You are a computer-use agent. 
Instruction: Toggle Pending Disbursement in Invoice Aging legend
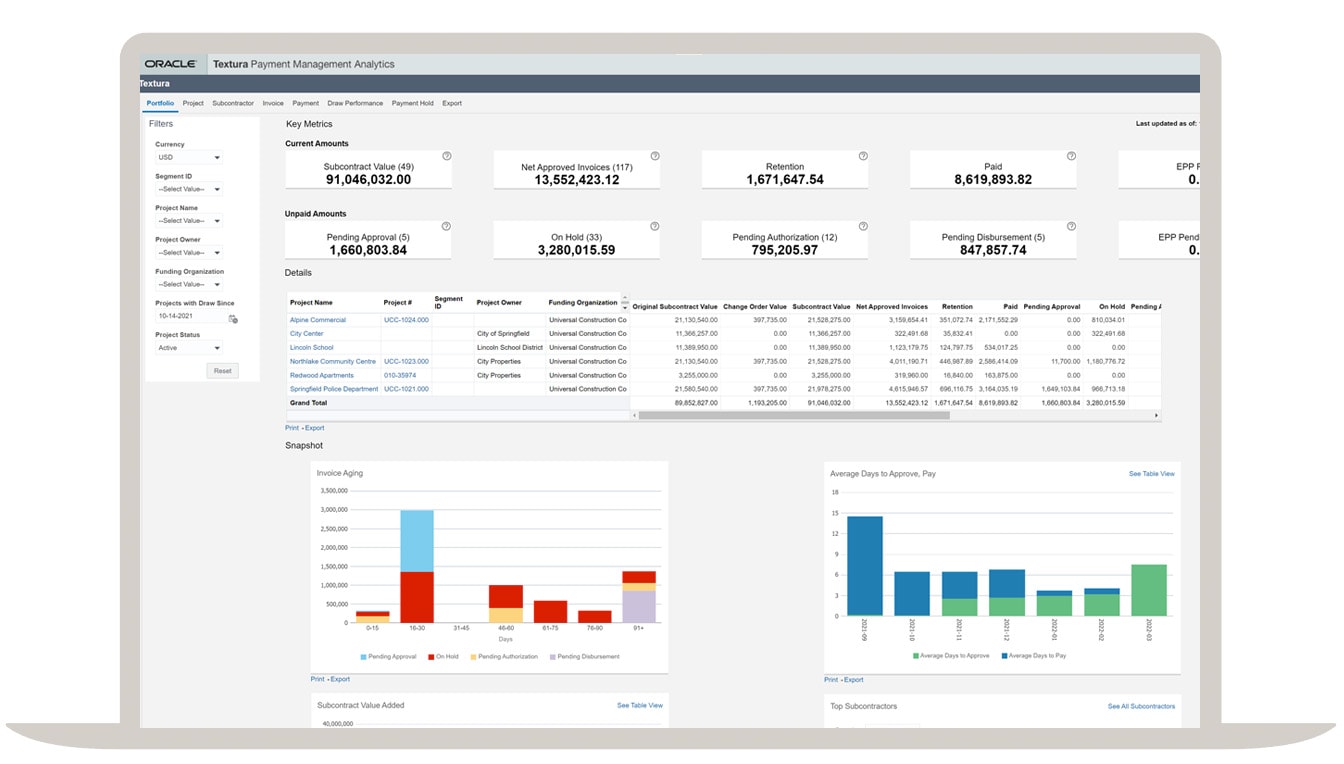(x=580, y=656)
